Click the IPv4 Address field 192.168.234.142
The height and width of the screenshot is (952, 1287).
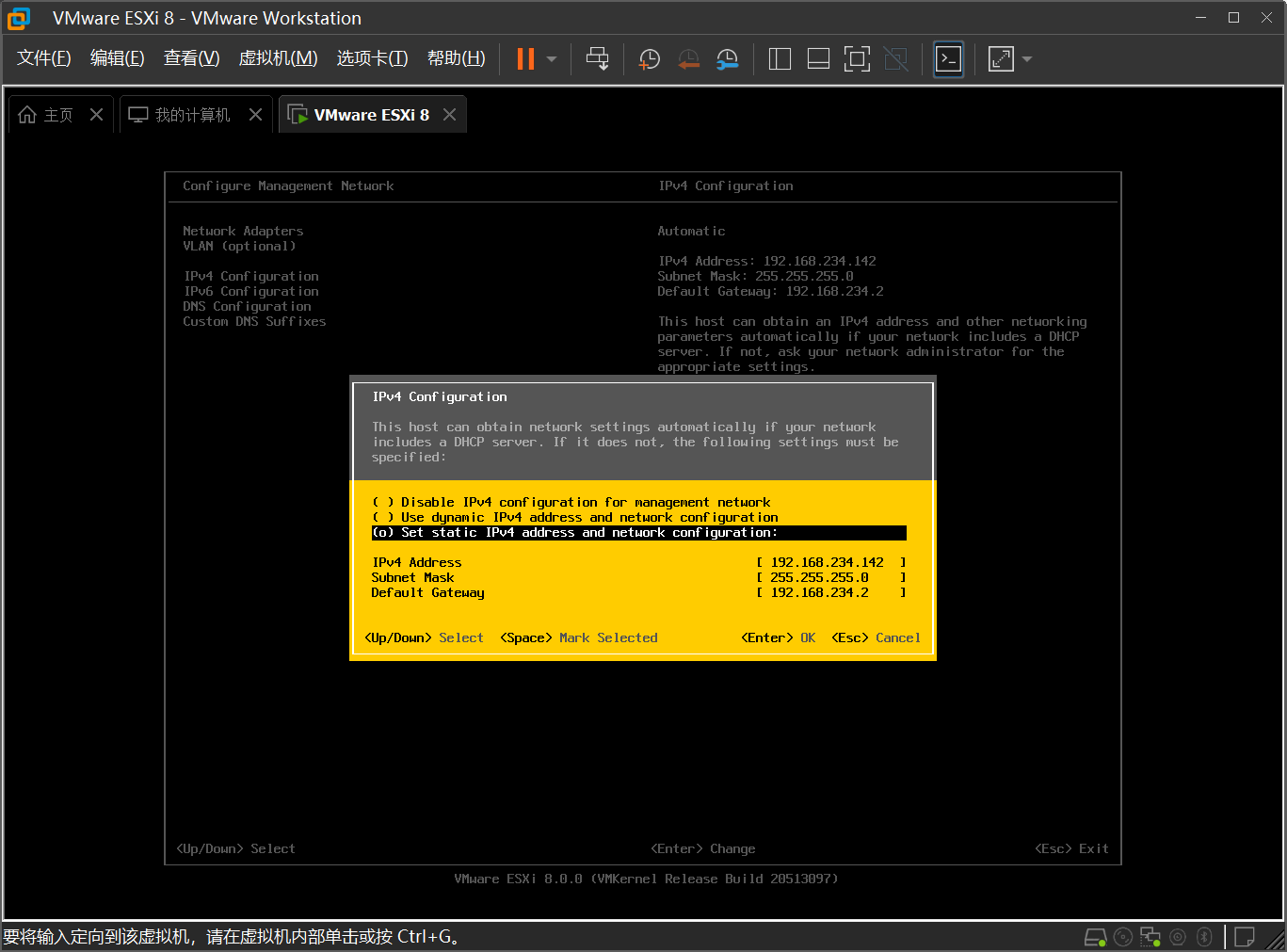tap(830, 562)
